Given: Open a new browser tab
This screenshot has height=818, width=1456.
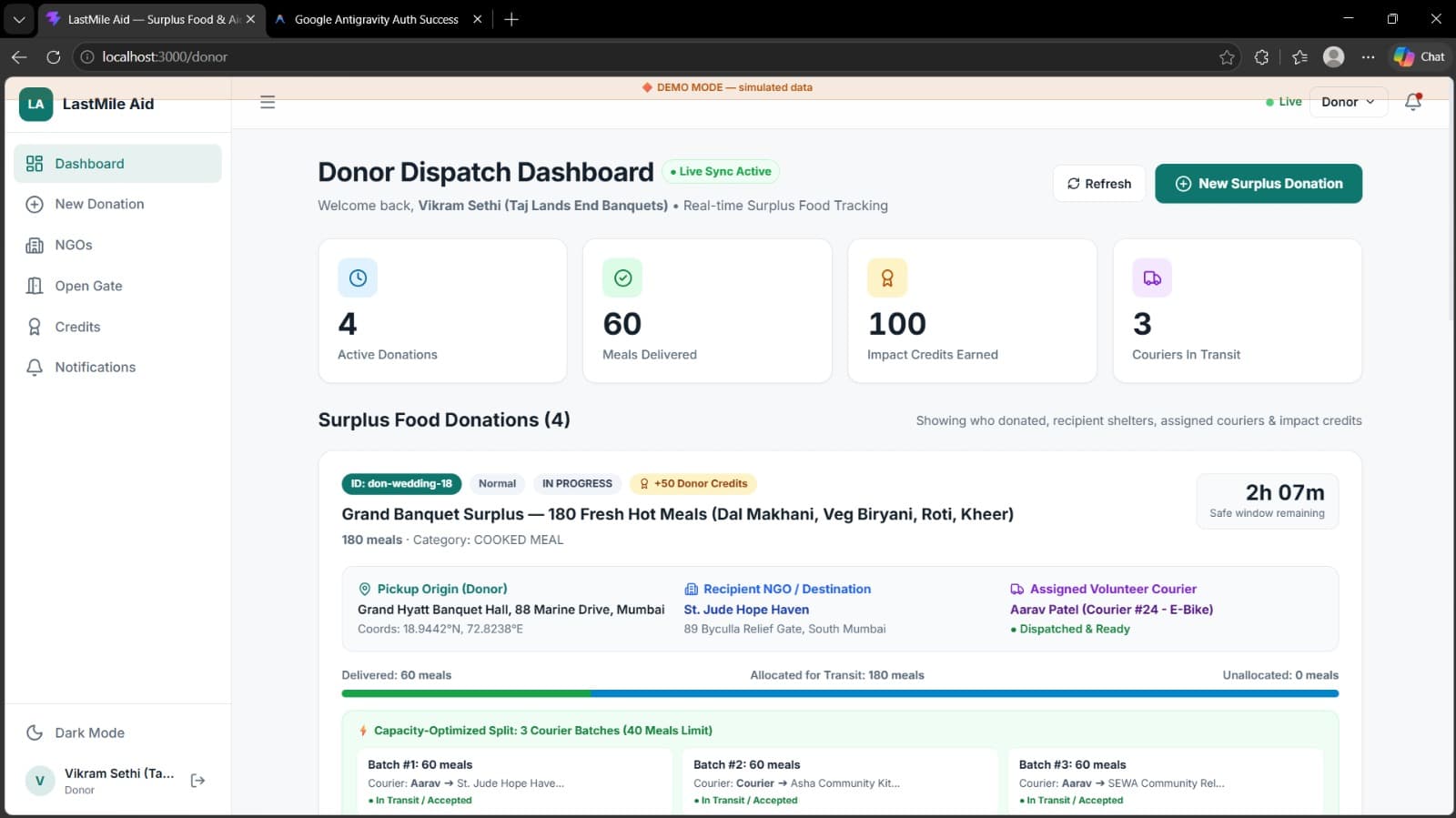Looking at the screenshot, I should point(511,19).
